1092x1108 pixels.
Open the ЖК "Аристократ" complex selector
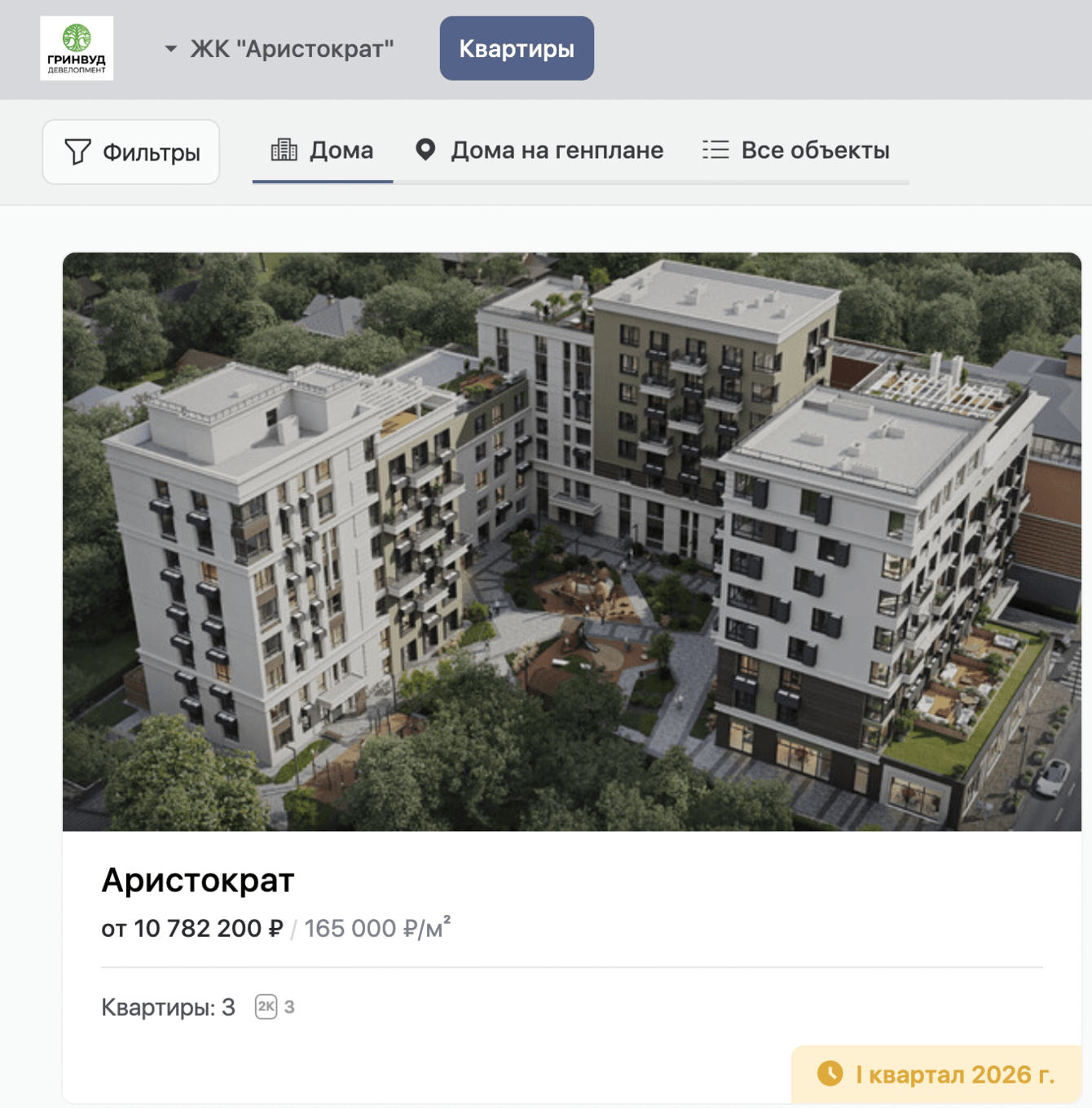(x=280, y=49)
